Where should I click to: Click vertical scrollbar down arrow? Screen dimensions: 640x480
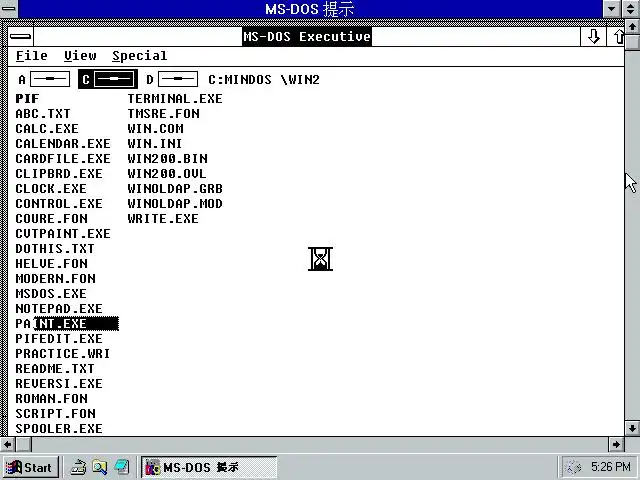[632, 428]
